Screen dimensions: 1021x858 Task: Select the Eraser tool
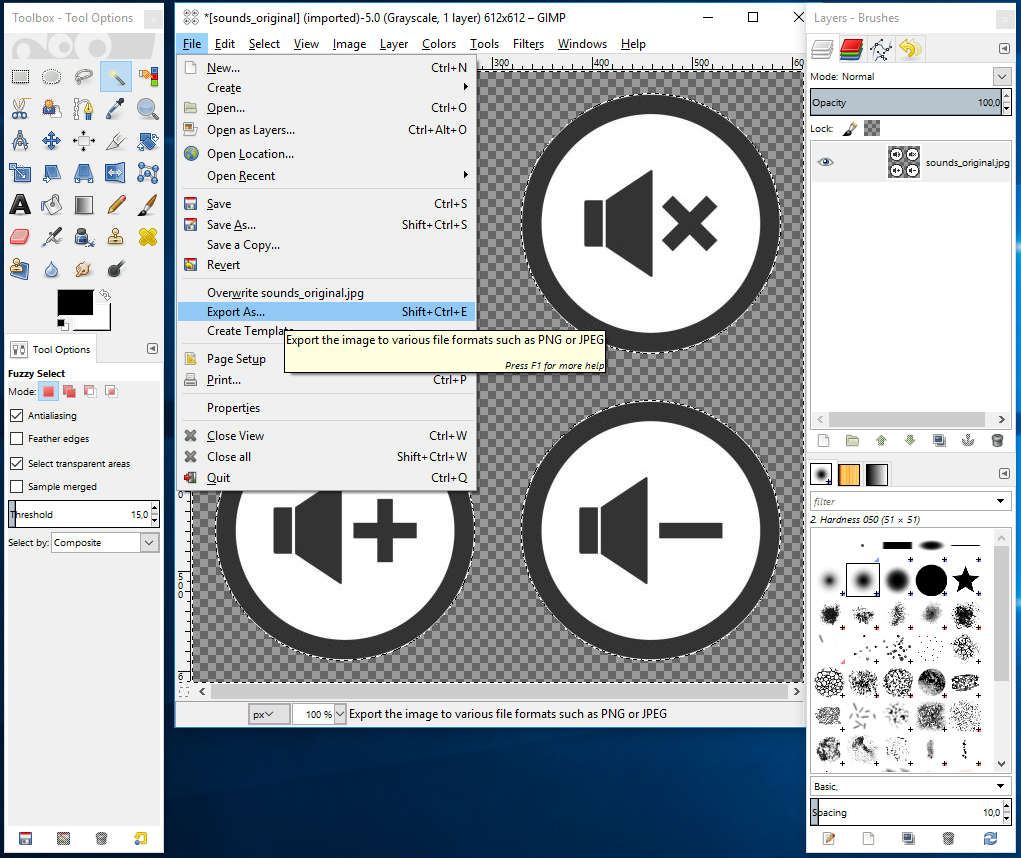[x=19, y=237]
